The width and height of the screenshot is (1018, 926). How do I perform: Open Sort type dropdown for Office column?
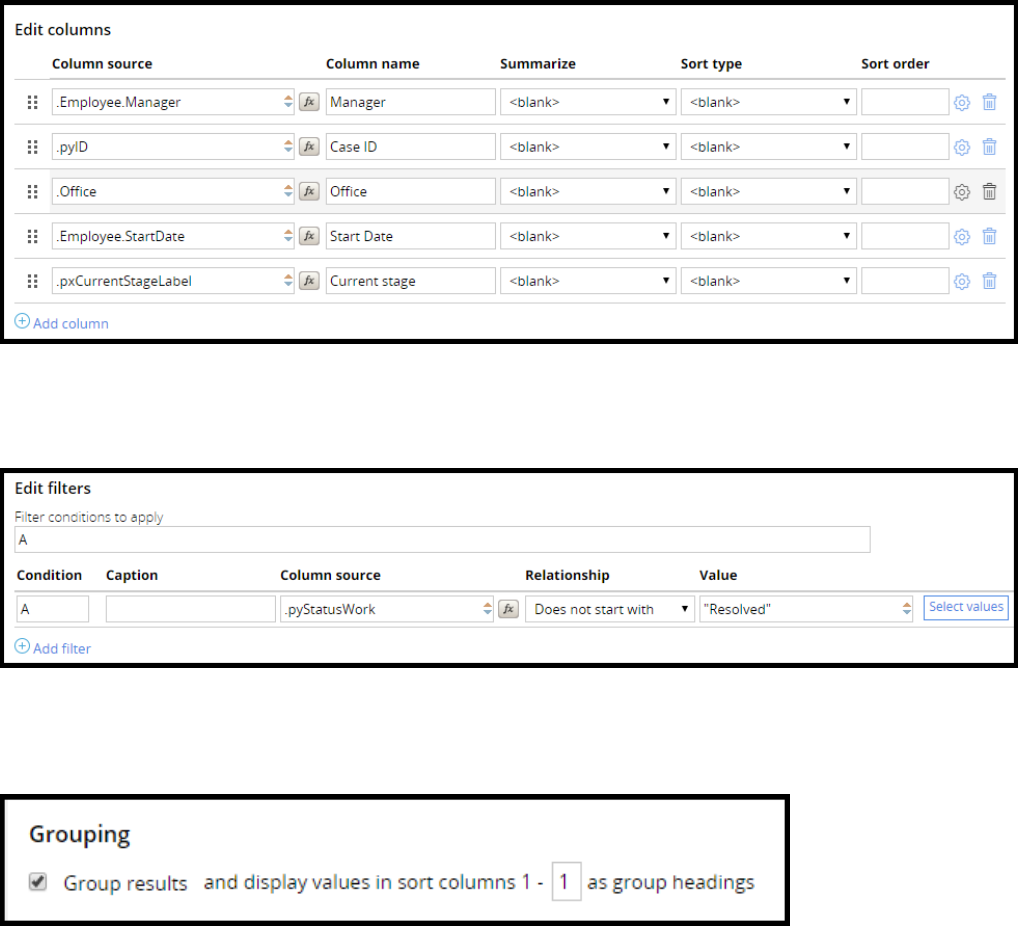pos(768,192)
